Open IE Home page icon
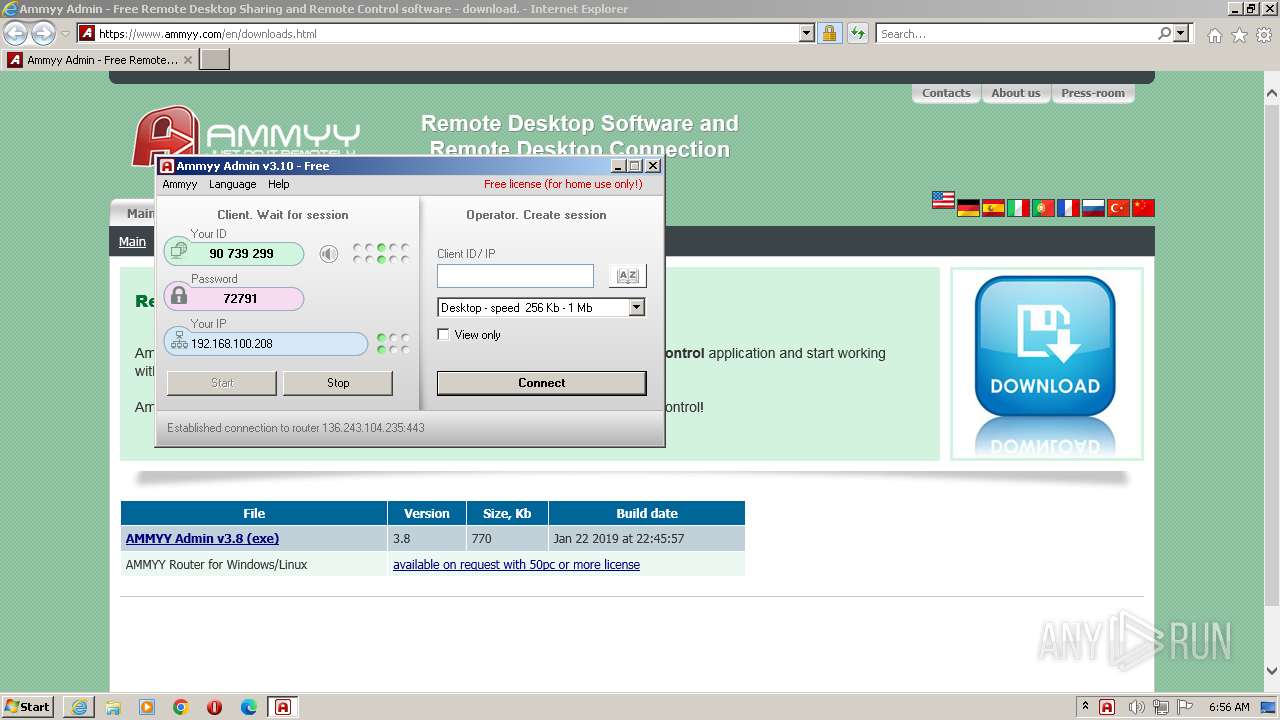The height and width of the screenshot is (720, 1280). (1214, 35)
